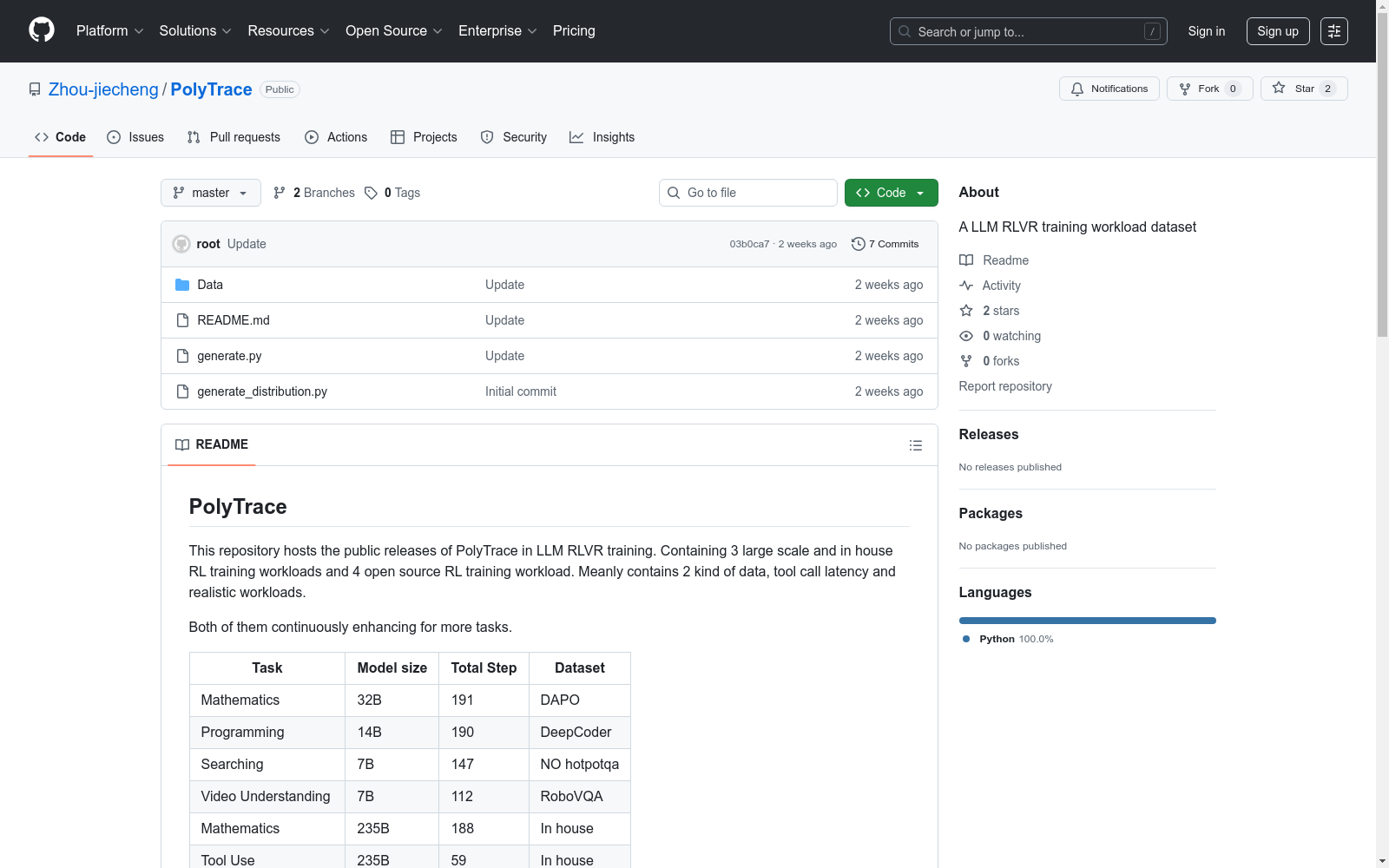View the 7 Commits history
This screenshot has height=868, width=1389.
click(885, 244)
